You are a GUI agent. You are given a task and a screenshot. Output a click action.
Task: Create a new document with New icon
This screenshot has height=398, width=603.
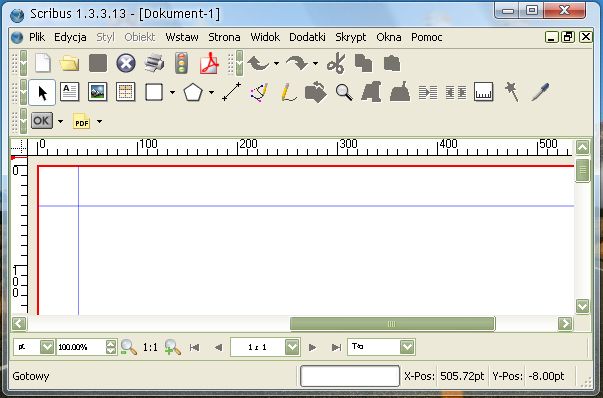pos(42,63)
